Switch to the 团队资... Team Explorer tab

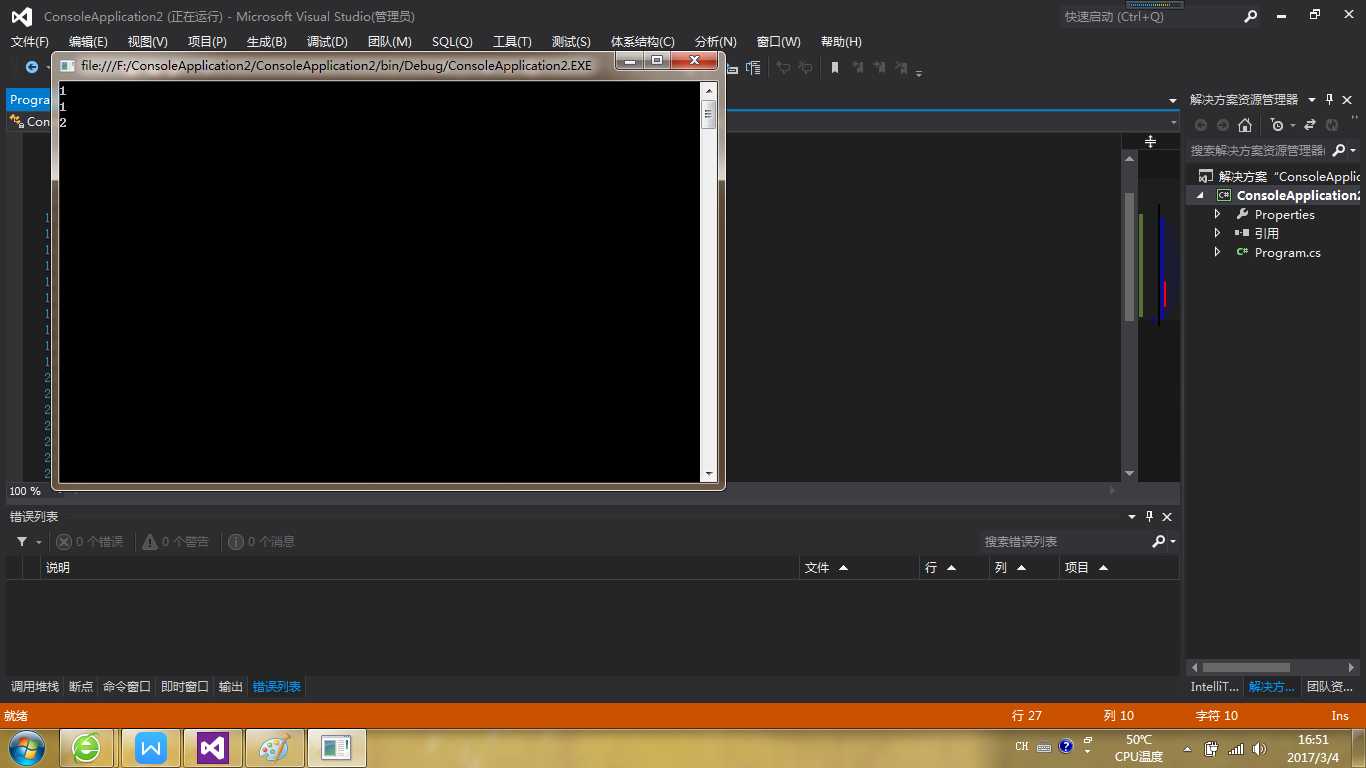pyautogui.click(x=1330, y=686)
